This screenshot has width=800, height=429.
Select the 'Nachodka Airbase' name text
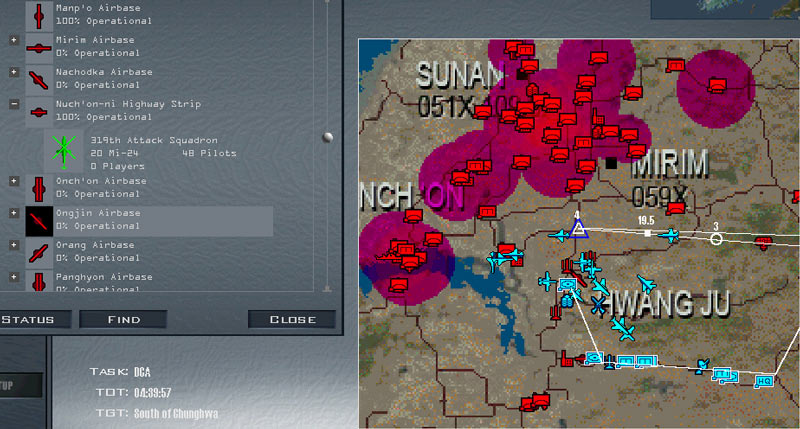click(x=104, y=72)
